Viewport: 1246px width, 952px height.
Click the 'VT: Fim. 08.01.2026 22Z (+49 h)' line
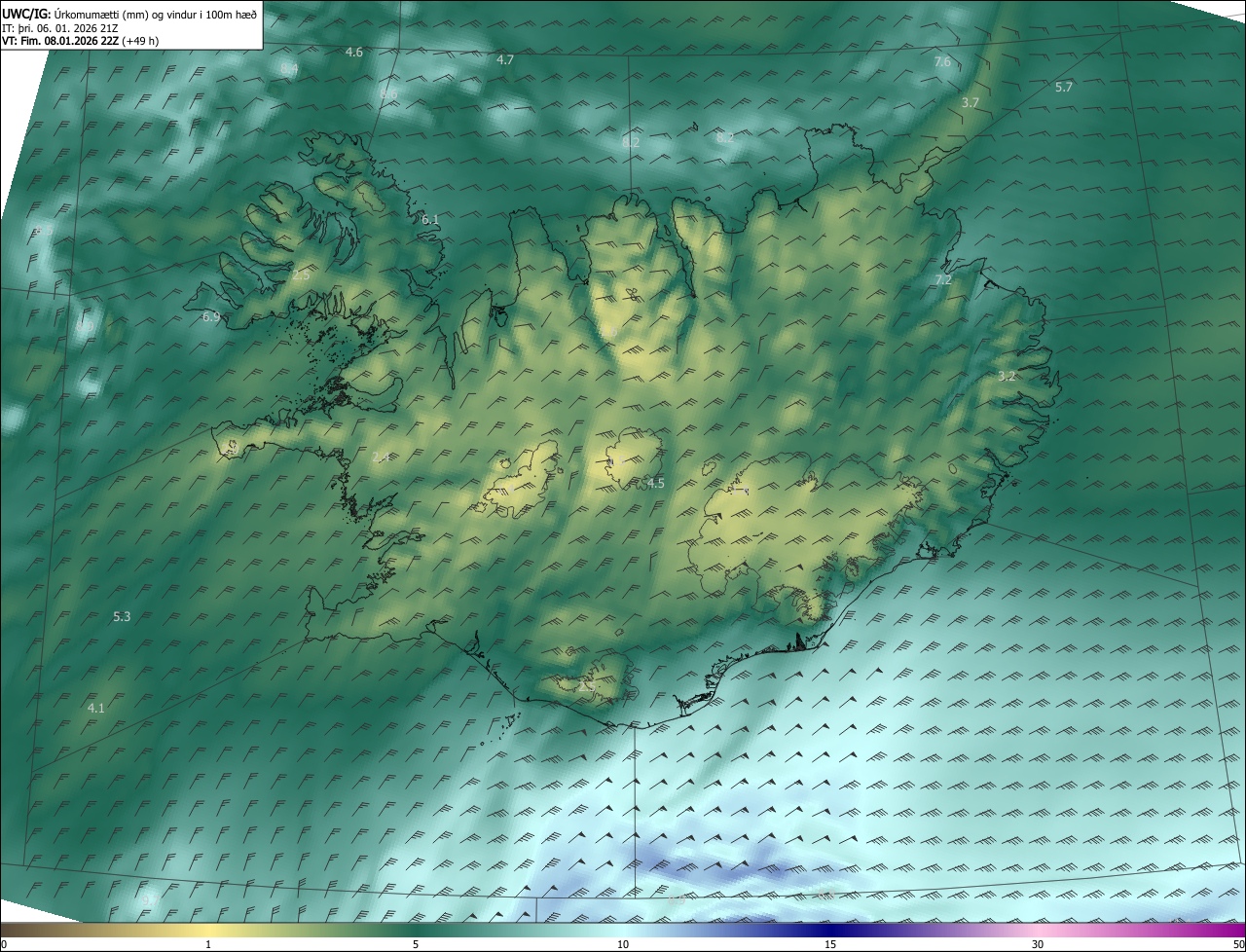click(x=80, y=41)
